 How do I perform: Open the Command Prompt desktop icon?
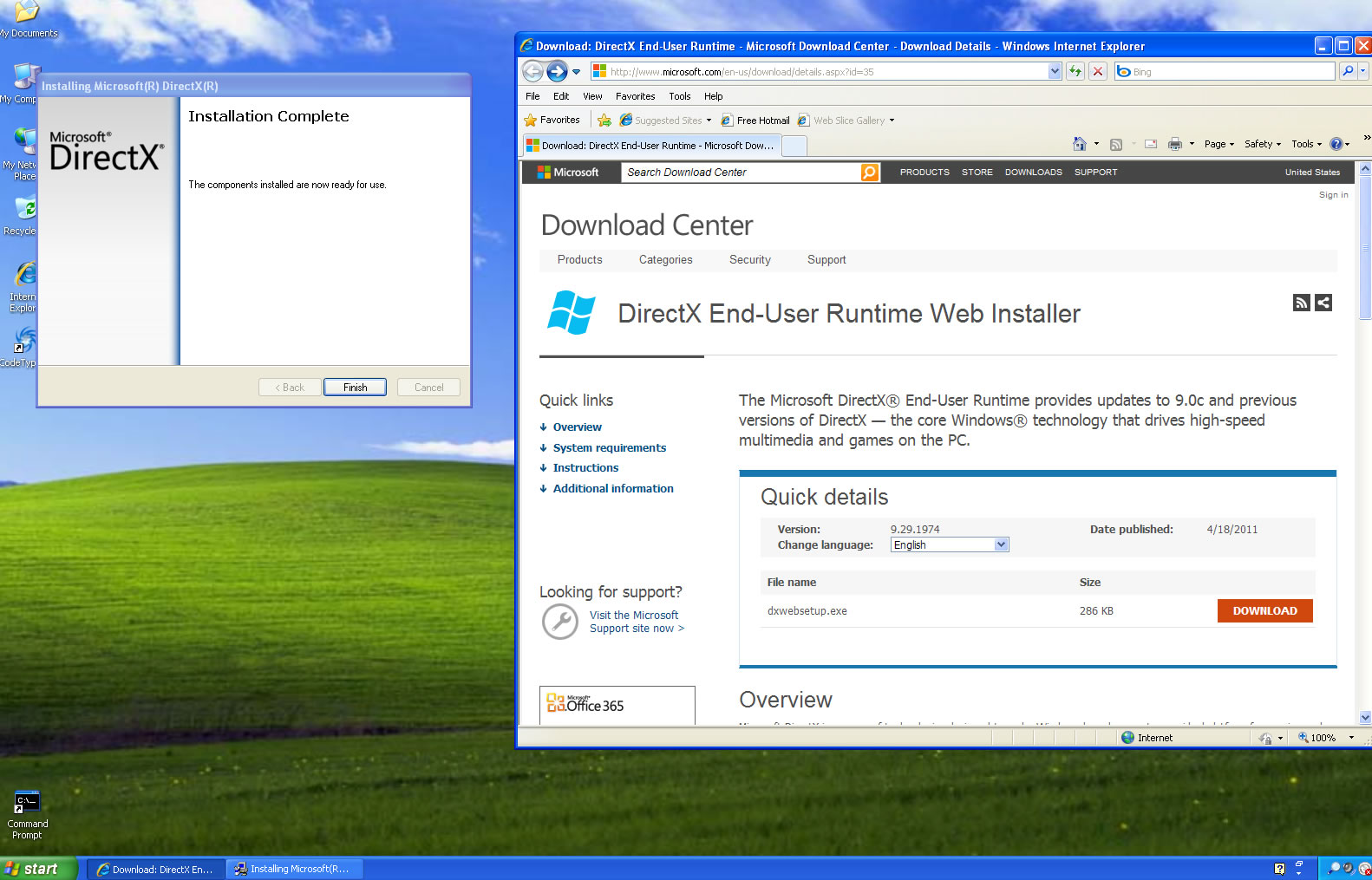coord(27,815)
